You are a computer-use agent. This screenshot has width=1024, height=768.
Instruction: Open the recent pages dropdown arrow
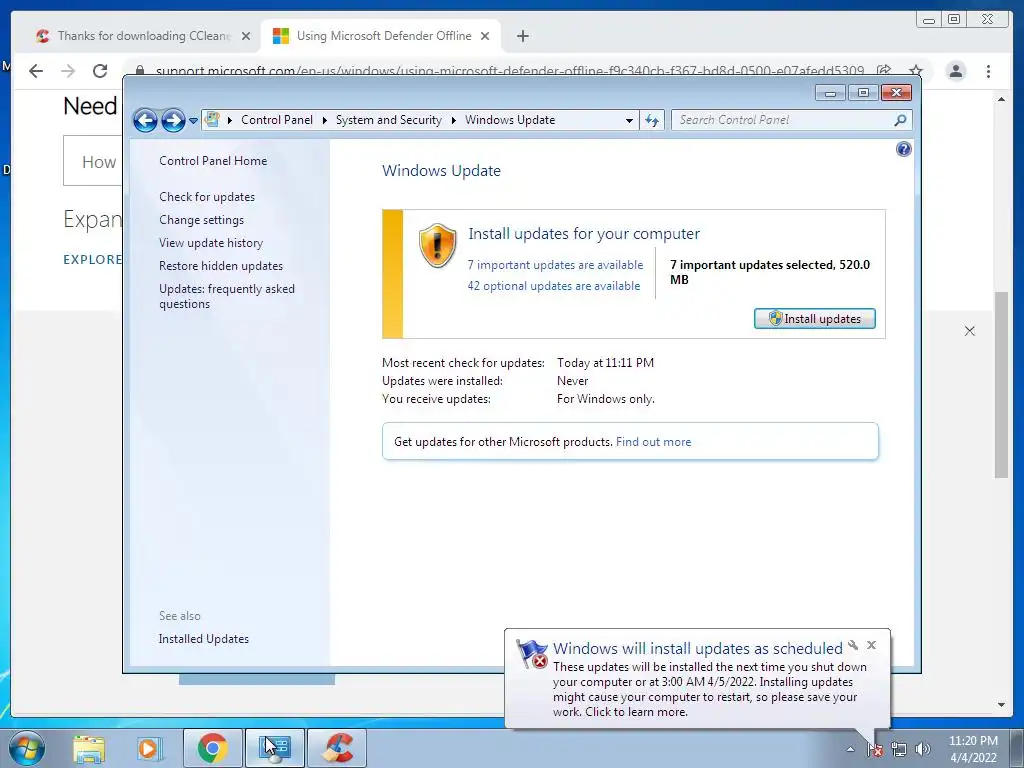[x=193, y=121]
